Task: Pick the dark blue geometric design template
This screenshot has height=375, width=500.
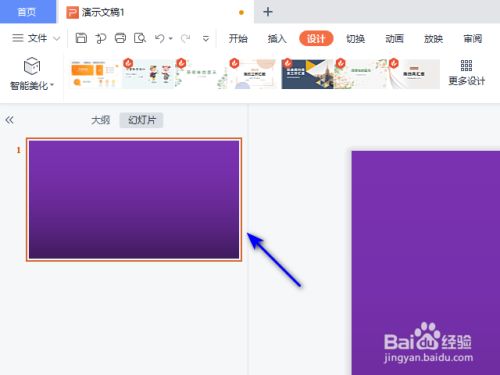Action: [x=307, y=74]
